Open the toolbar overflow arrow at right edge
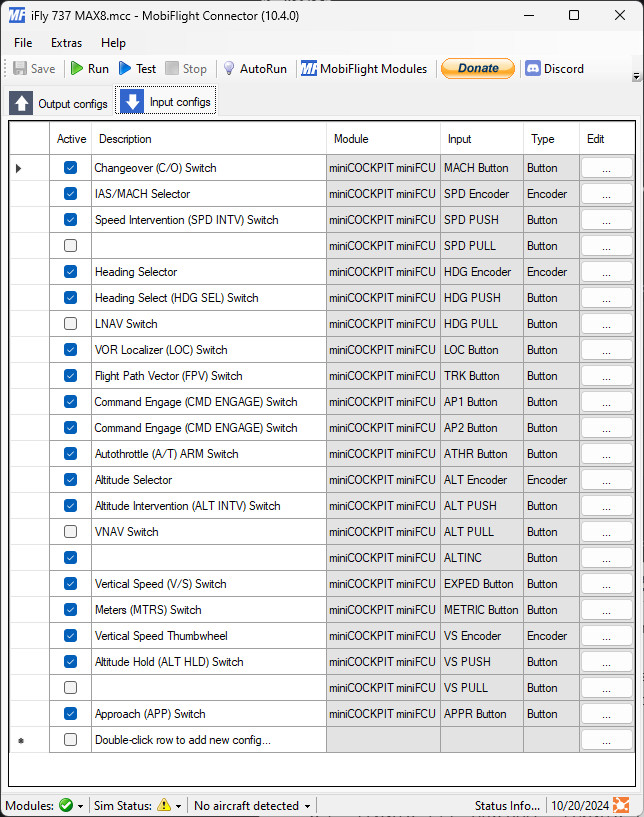This screenshot has height=817, width=644. point(636,76)
